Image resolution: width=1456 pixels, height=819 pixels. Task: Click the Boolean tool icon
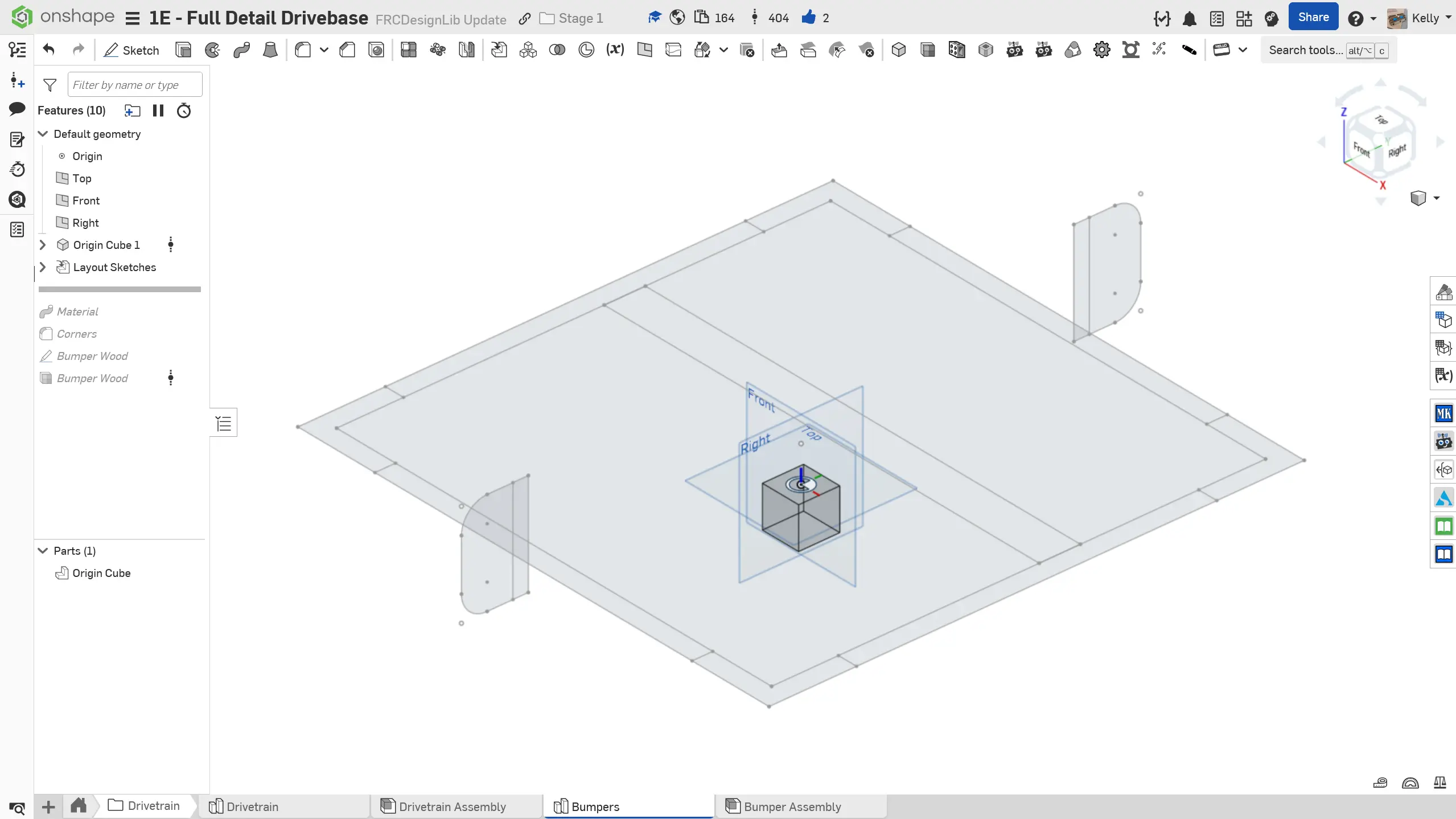click(557, 50)
